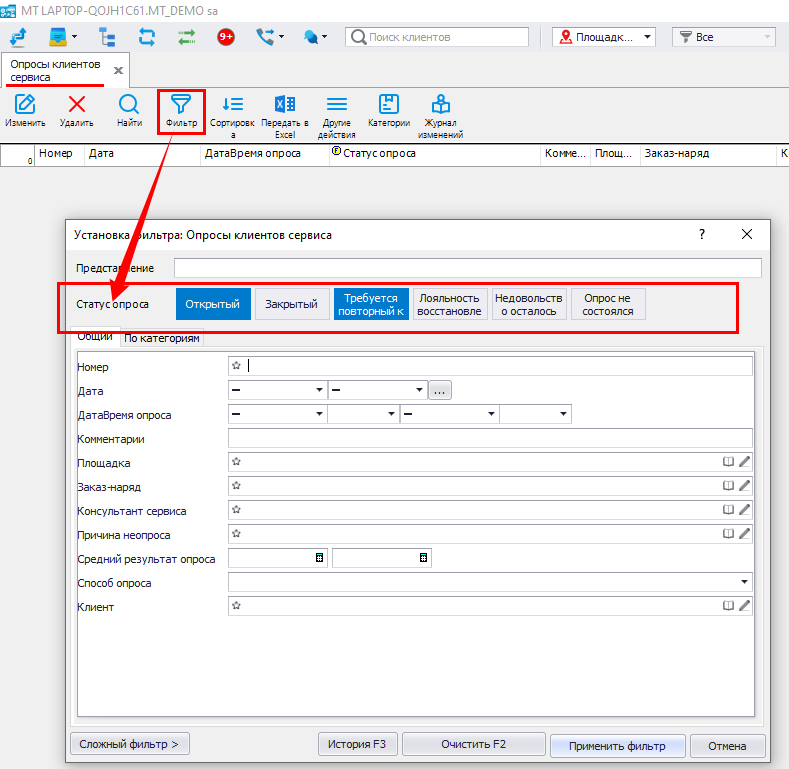789x769 pixels.
Task: Click the Очистить F2 button
Action: pyautogui.click(x=475, y=745)
